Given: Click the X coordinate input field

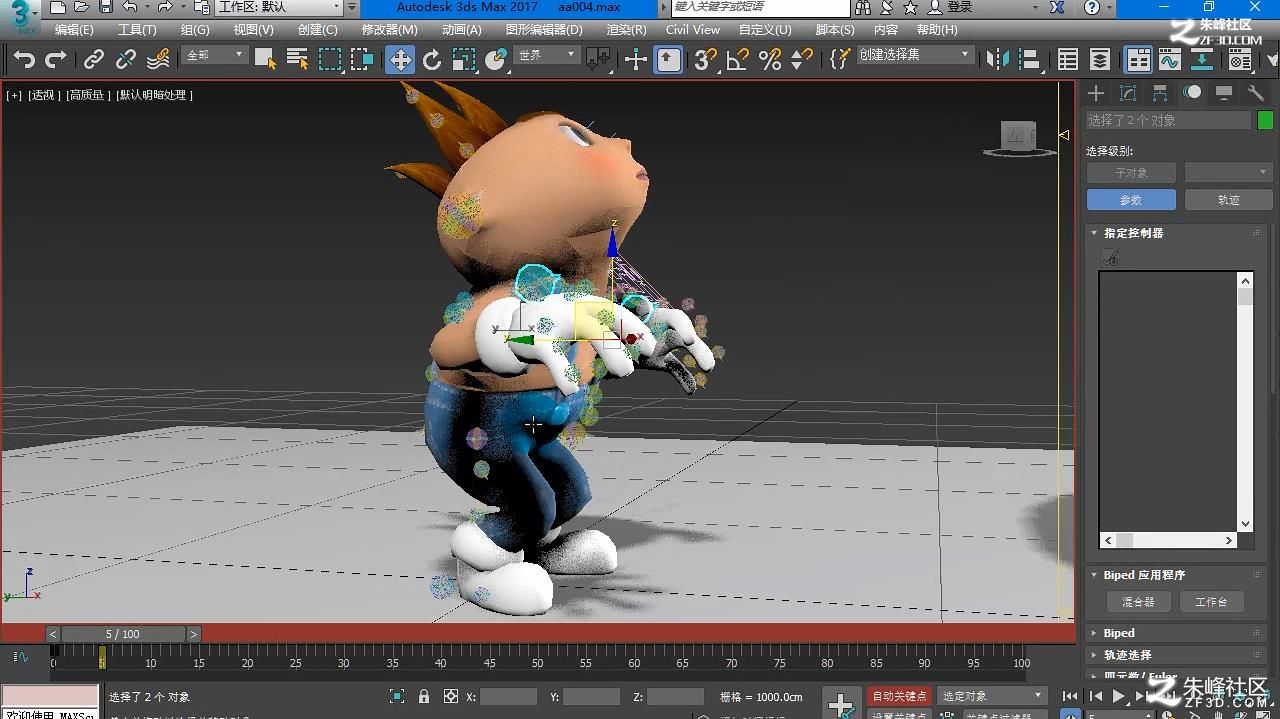Looking at the screenshot, I should [x=508, y=697].
